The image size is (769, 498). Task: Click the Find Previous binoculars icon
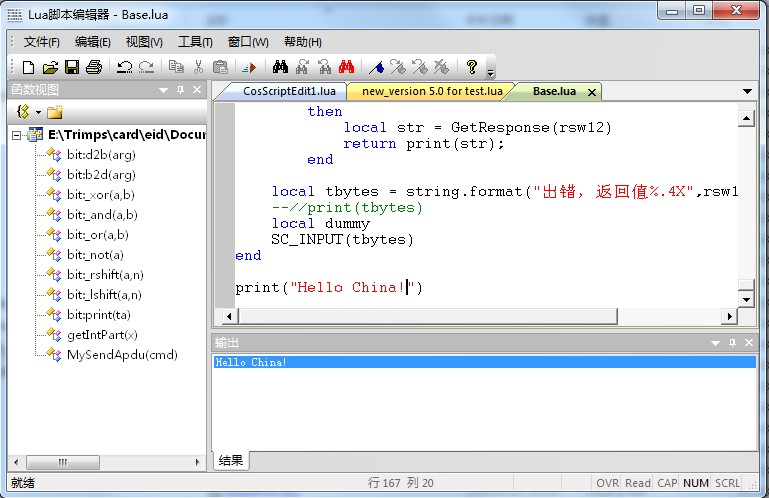[x=324, y=67]
